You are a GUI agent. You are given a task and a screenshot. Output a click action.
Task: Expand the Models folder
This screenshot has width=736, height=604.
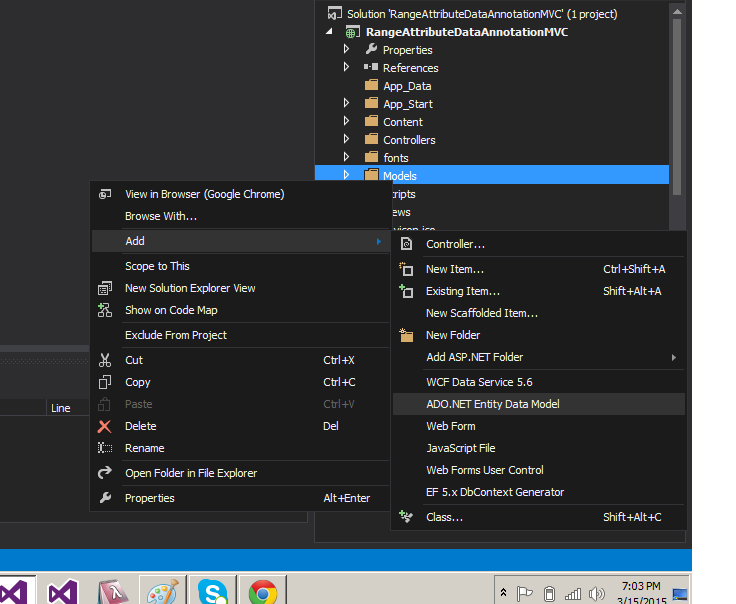pyautogui.click(x=346, y=175)
